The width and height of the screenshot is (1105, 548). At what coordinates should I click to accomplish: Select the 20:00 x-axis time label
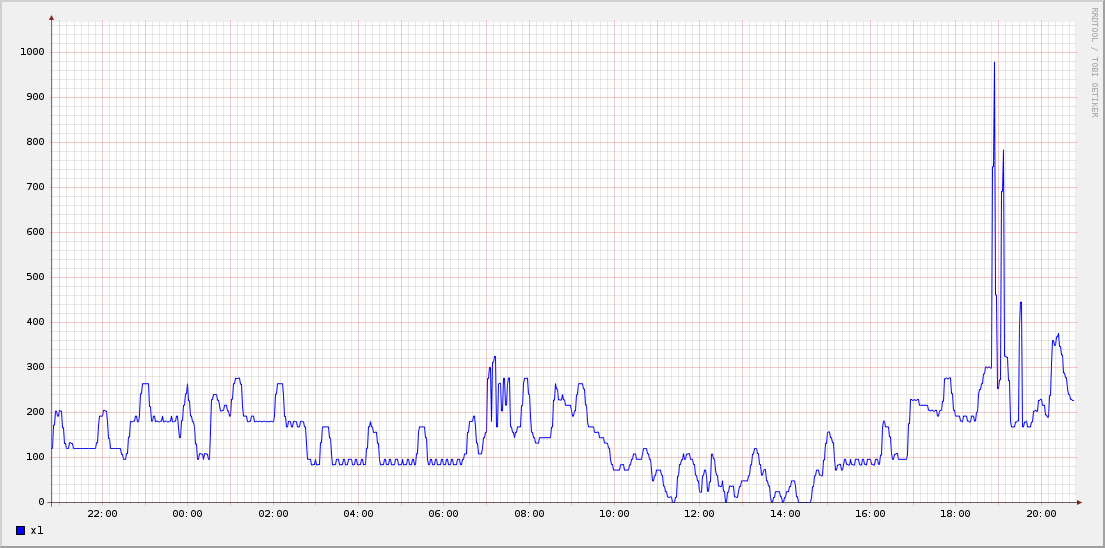pos(1041,514)
